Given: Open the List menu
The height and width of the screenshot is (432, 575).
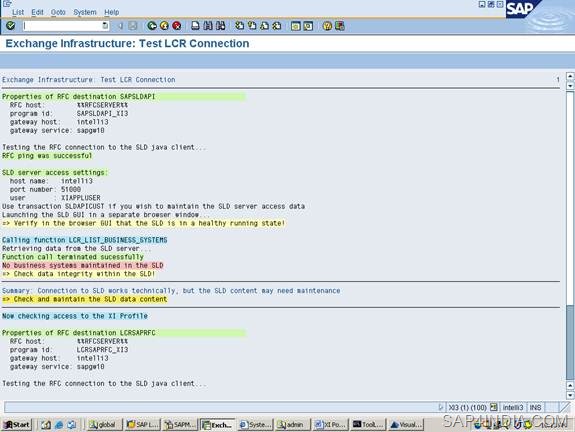Looking at the screenshot, I should click(x=18, y=12).
